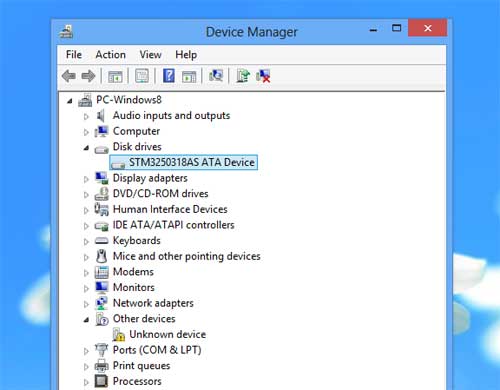Click the blue Help question mark icon

pyautogui.click(x=169, y=76)
